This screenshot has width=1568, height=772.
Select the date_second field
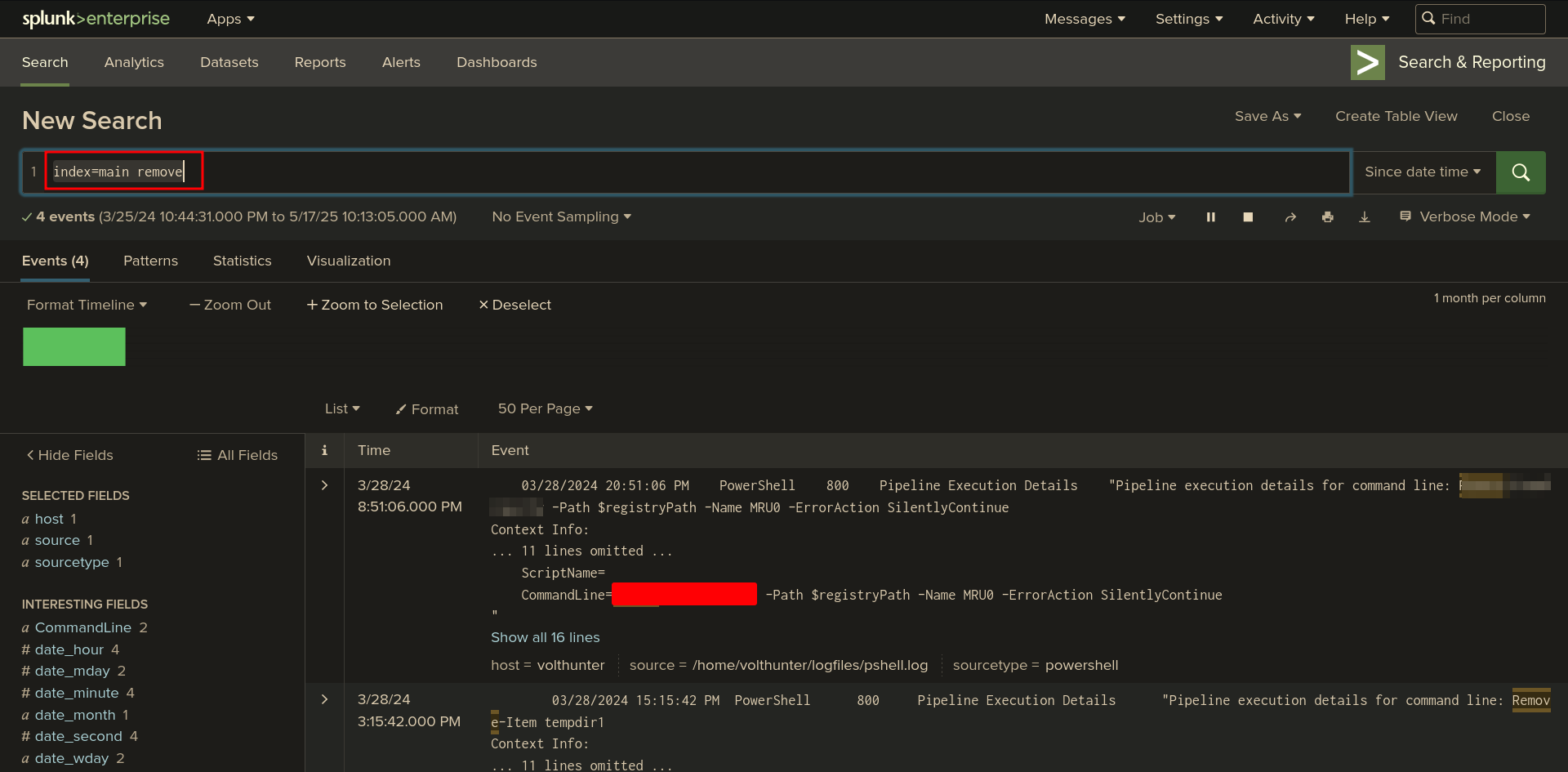[79, 736]
